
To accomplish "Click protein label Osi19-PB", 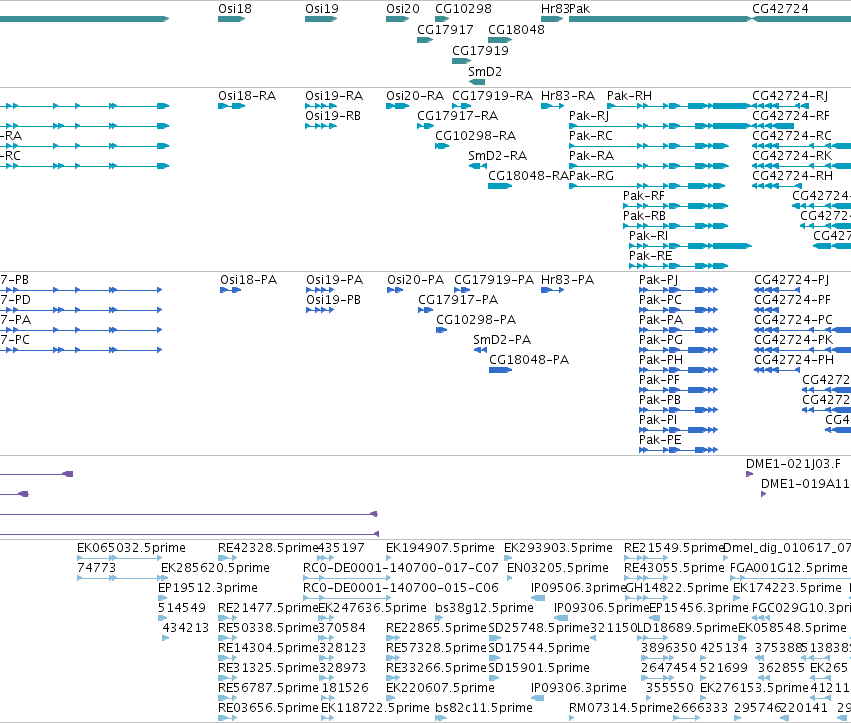I will tap(334, 300).
